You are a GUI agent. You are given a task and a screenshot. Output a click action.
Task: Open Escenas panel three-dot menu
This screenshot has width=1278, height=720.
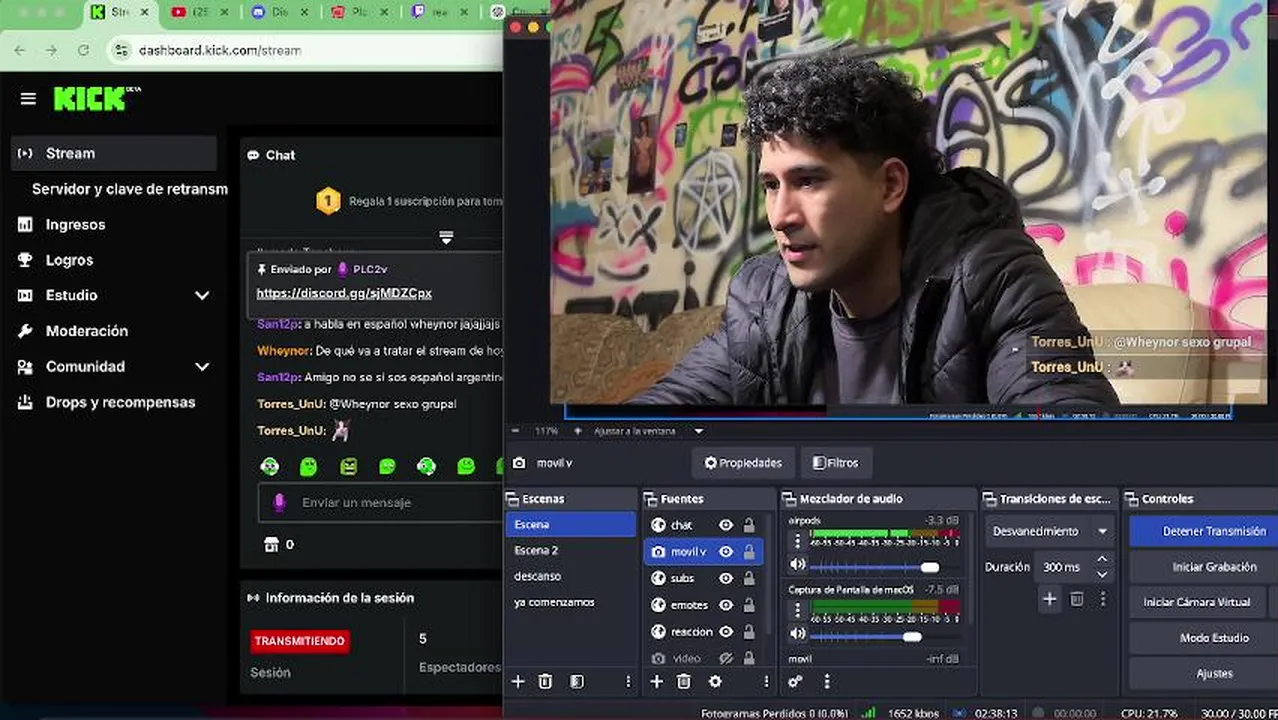point(628,681)
